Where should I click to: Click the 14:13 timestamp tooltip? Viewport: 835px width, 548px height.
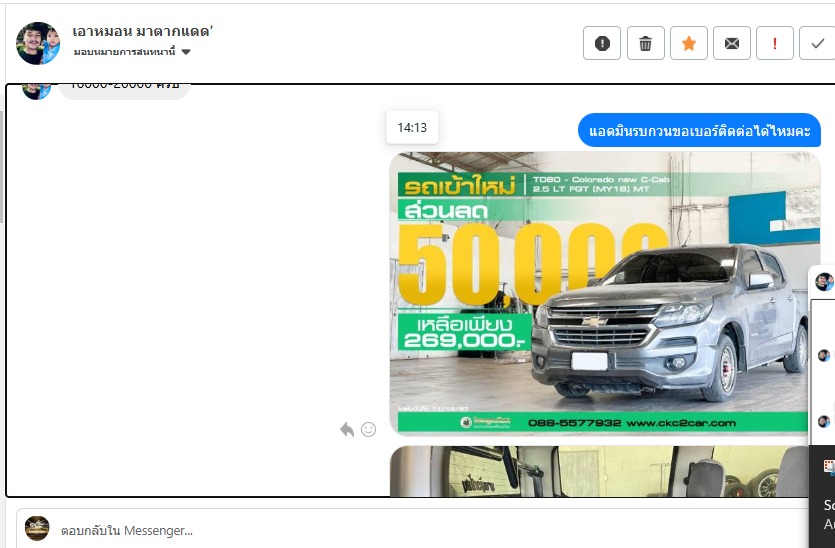(x=412, y=127)
